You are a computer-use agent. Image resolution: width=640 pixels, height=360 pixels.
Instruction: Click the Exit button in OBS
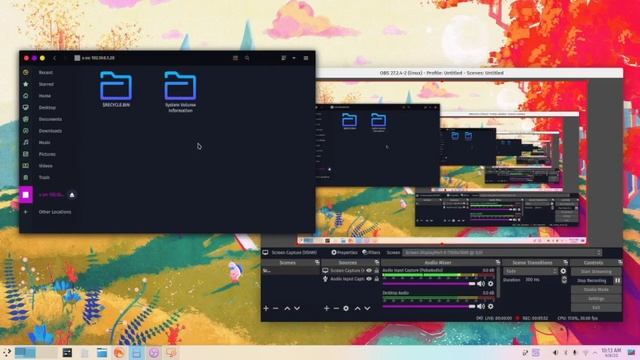pos(596,308)
